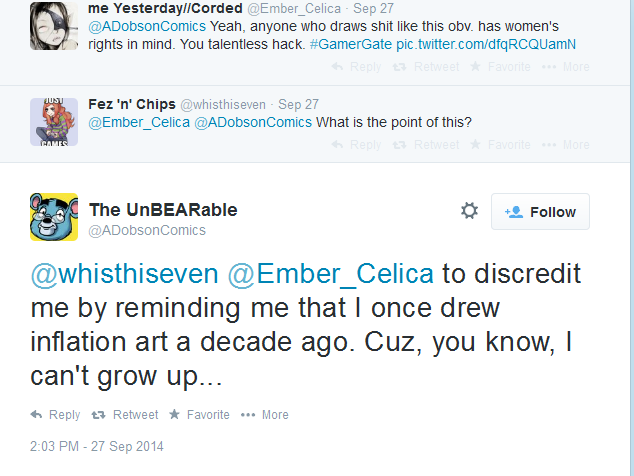This screenshot has height=476, width=634.
Task: View Fez 'n' Chips avatar picture
Action: coord(54,122)
